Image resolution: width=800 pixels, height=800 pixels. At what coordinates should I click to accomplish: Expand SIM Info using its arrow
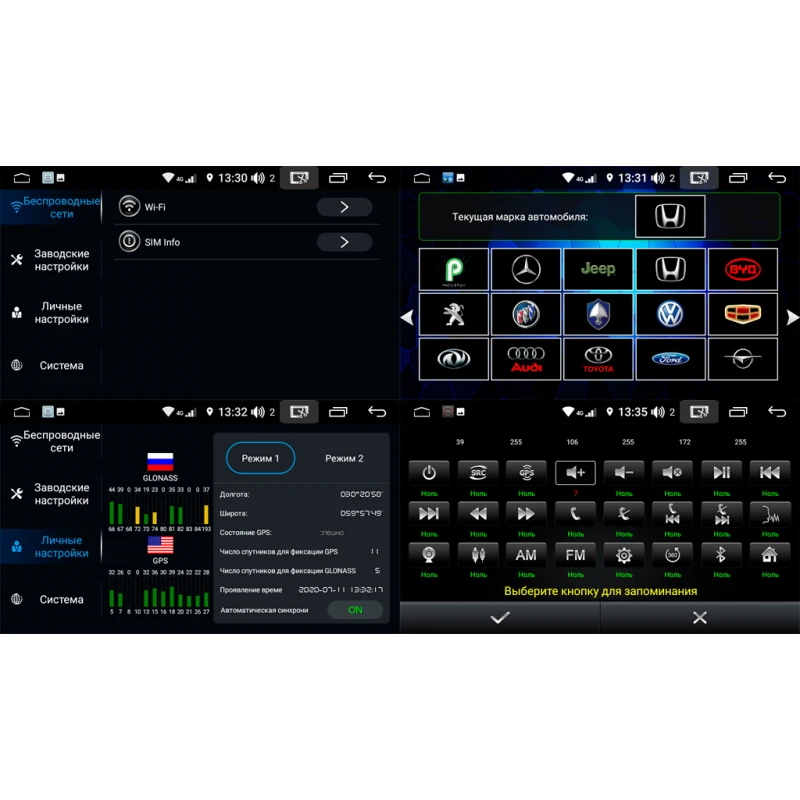[344, 242]
